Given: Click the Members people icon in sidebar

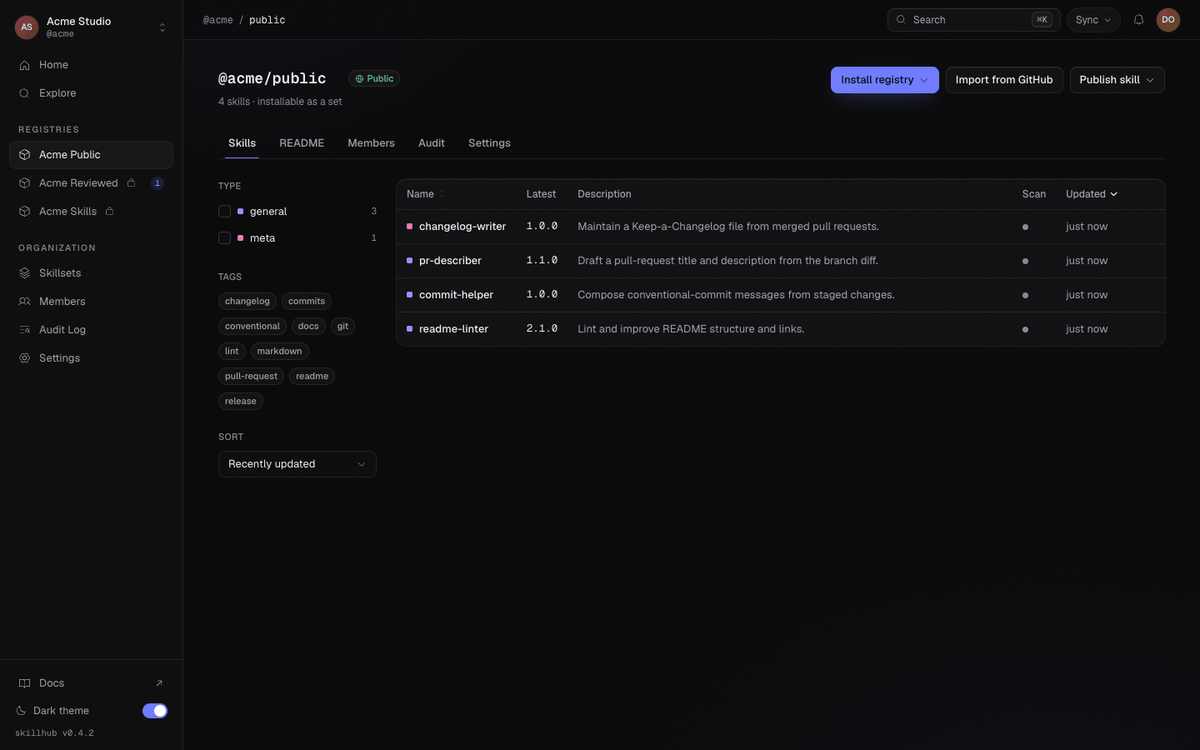Looking at the screenshot, I should pyautogui.click(x=25, y=301).
